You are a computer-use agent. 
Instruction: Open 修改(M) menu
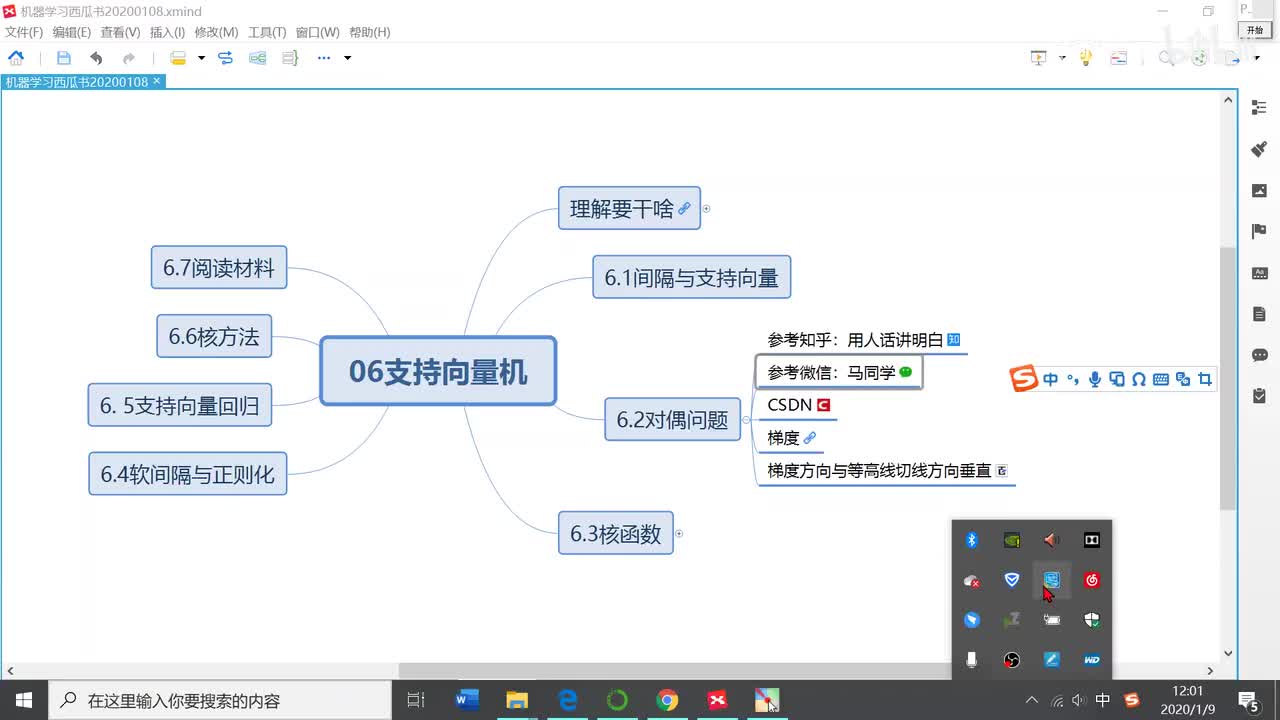(x=216, y=32)
